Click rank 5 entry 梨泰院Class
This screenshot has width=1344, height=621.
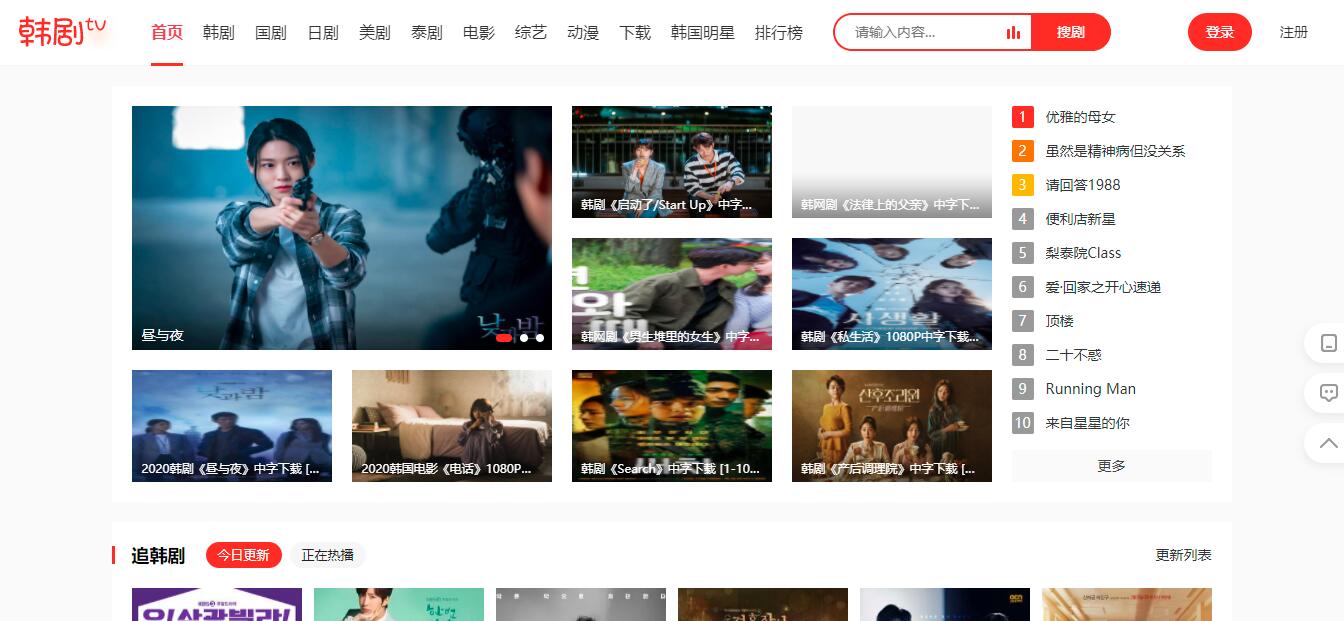click(1083, 253)
